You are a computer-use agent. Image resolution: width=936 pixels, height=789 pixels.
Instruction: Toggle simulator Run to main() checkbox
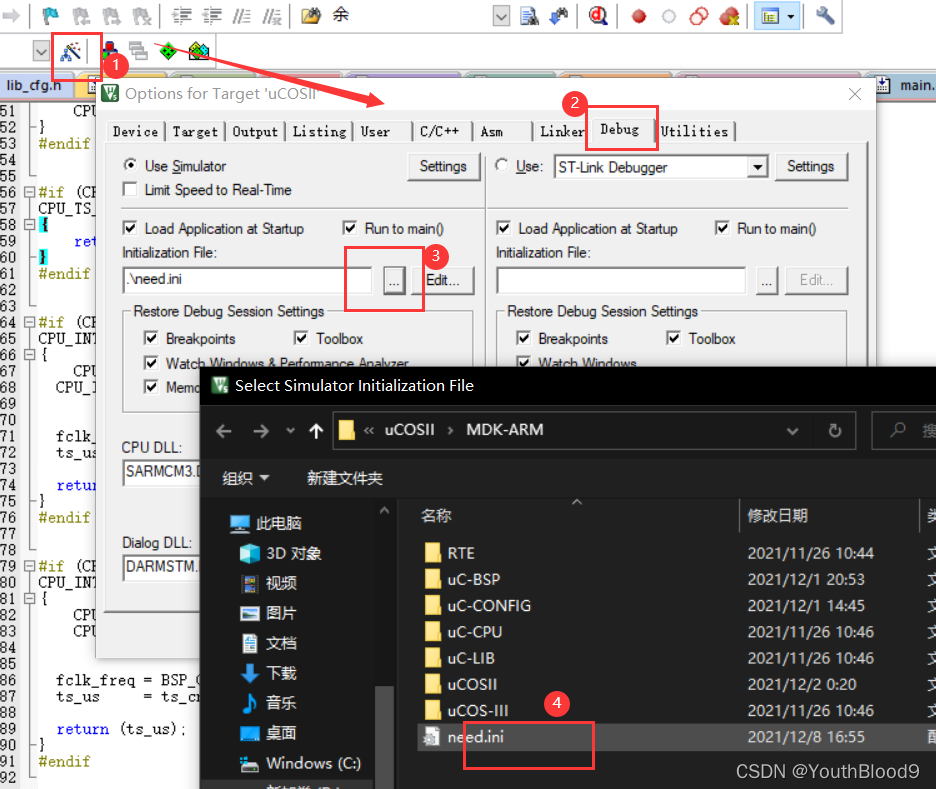[350, 228]
